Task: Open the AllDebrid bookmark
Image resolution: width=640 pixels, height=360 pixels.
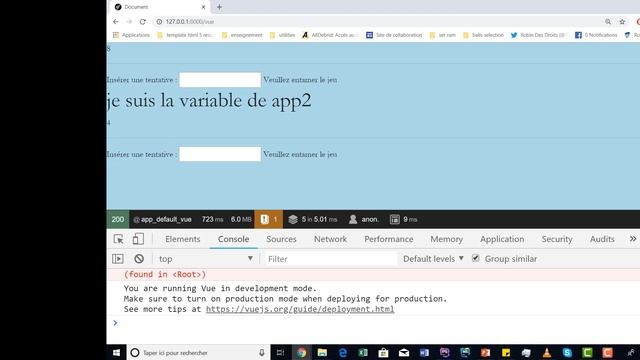Action: click(x=330, y=35)
